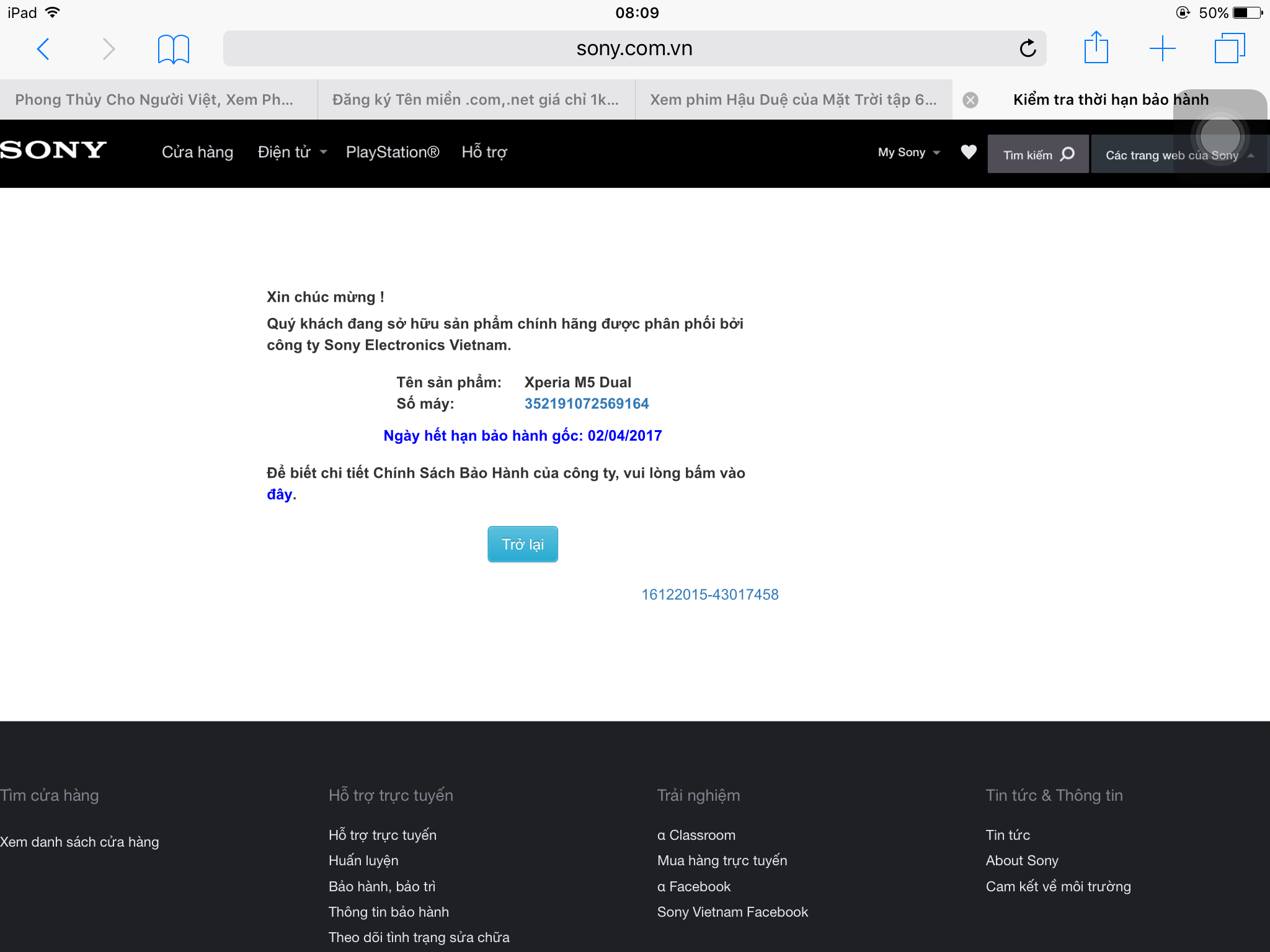Close the Kiểm tra thời hạn bảo hành tab
The image size is (1270, 952).
pos(970,100)
